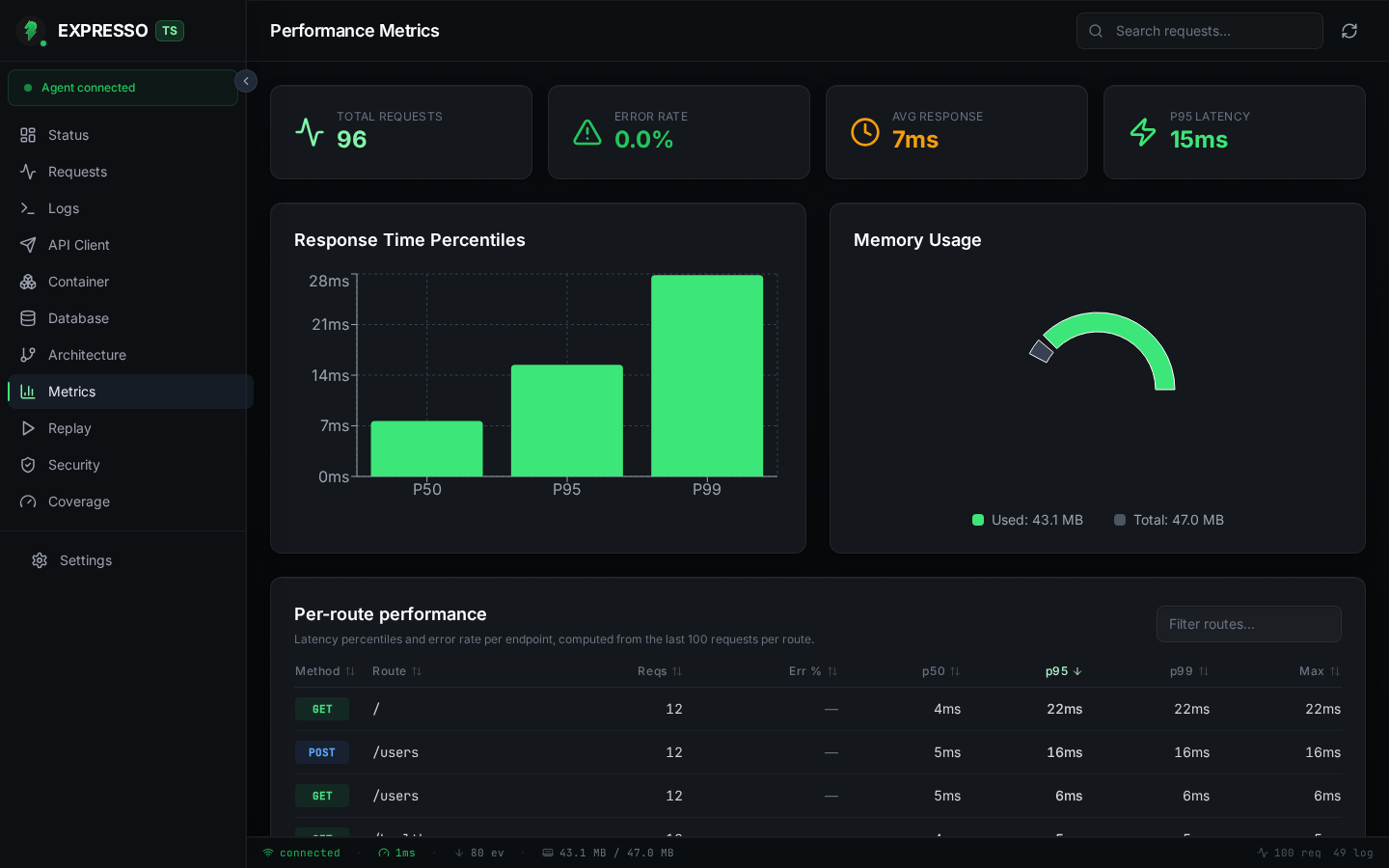Click the gray Total memory legend swatch
Viewport: 1389px width, 868px height.
(x=1120, y=520)
